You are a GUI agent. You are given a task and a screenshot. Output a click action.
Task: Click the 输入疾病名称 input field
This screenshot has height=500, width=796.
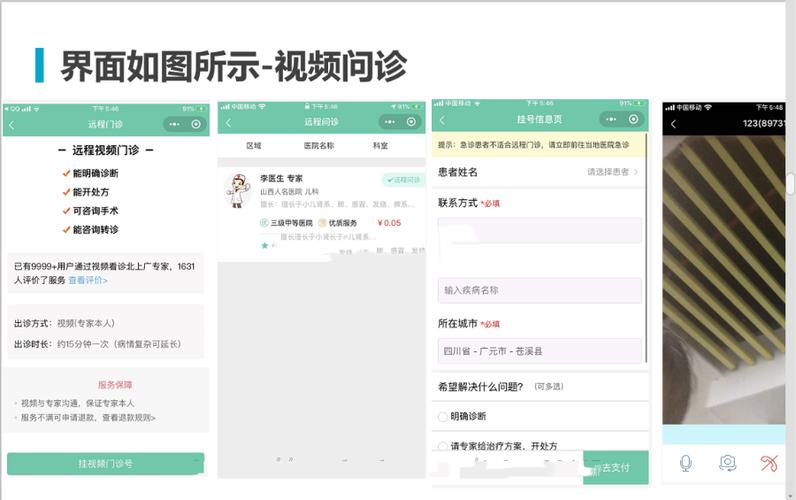[539, 290]
